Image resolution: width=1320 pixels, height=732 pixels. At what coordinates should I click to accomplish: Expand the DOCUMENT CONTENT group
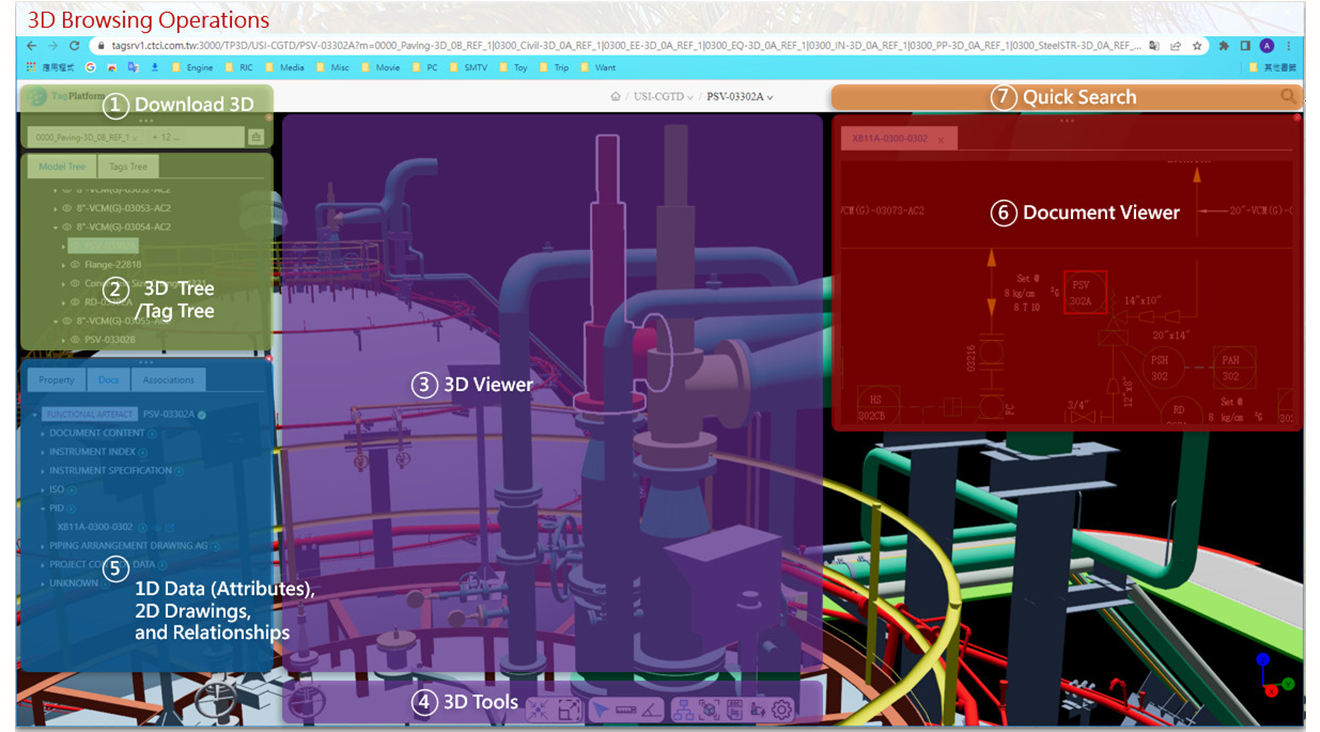[x=43, y=434]
